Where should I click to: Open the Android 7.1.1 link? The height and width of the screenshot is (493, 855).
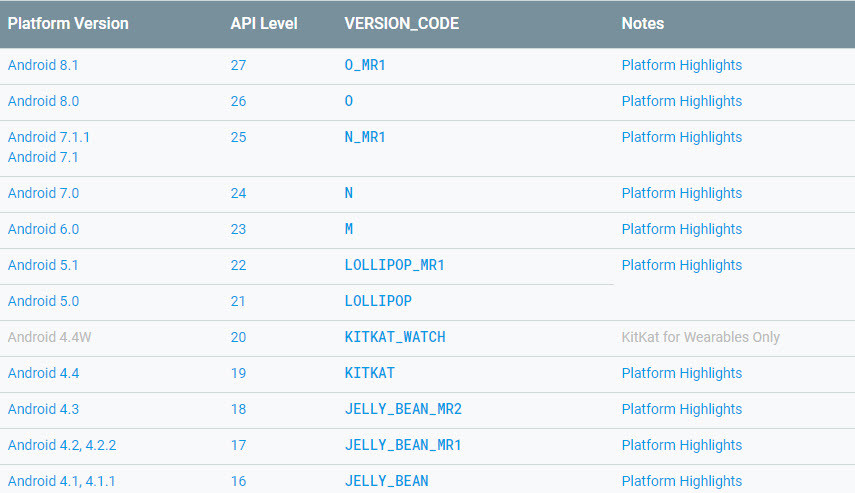[x=49, y=137]
